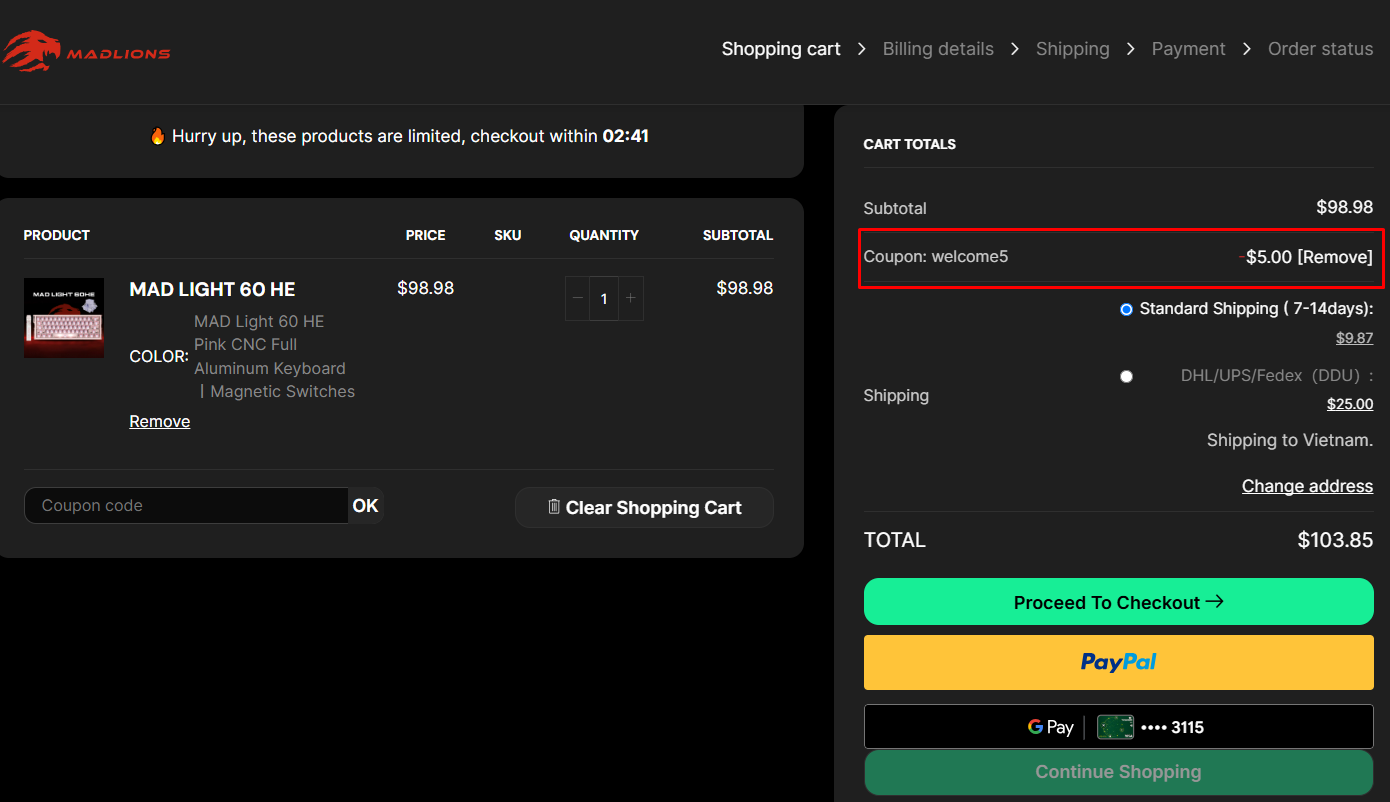1390x802 pixels.
Task: Select Standard Shipping radio option
Action: (x=1127, y=310)
